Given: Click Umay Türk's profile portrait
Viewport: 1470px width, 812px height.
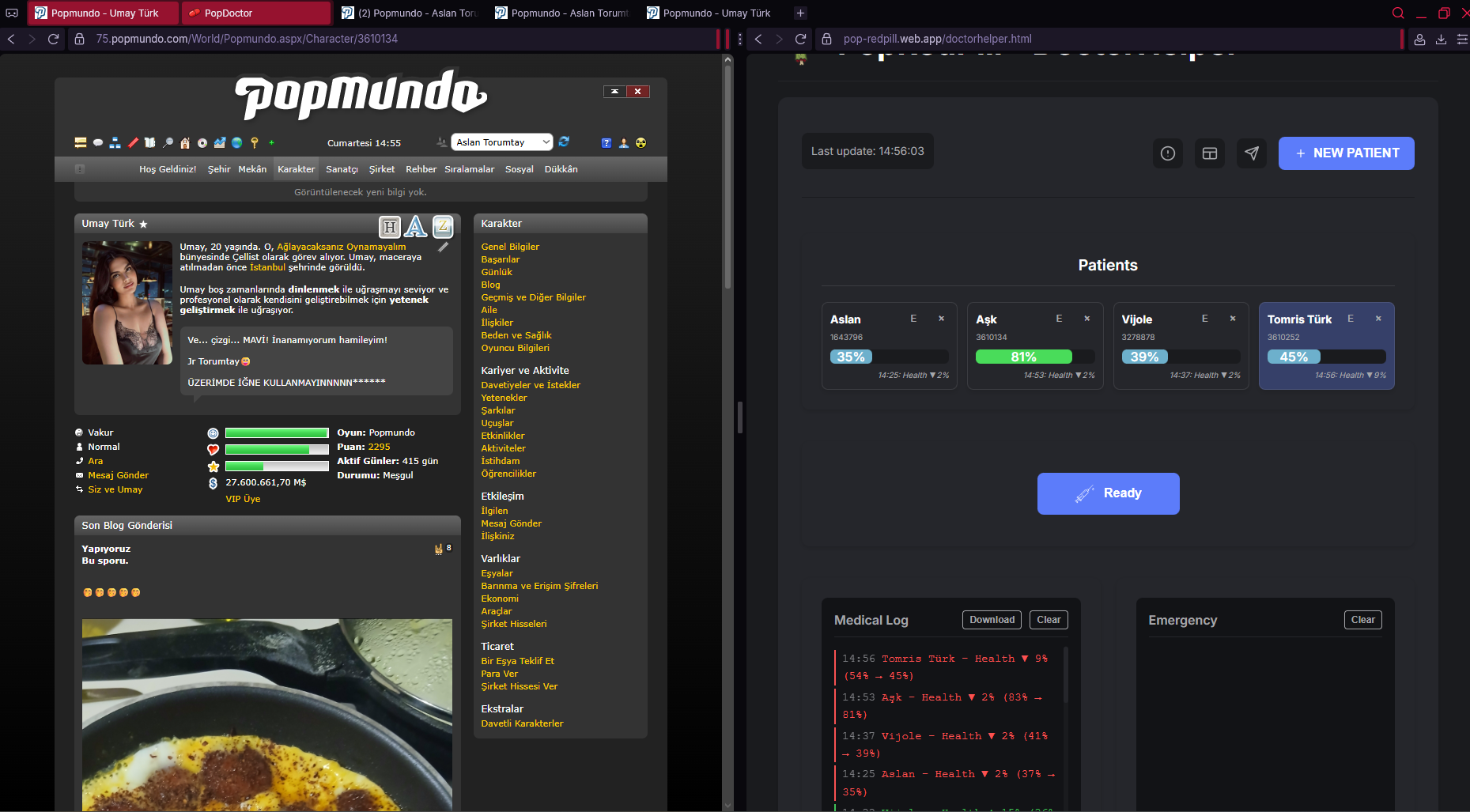Looking at the screenshot, I should pos(127,303).
